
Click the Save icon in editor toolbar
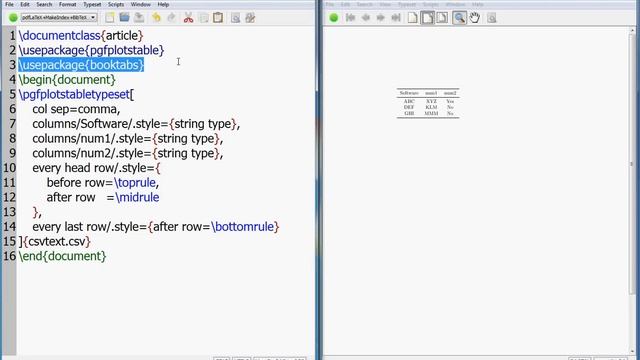[139, 18]
